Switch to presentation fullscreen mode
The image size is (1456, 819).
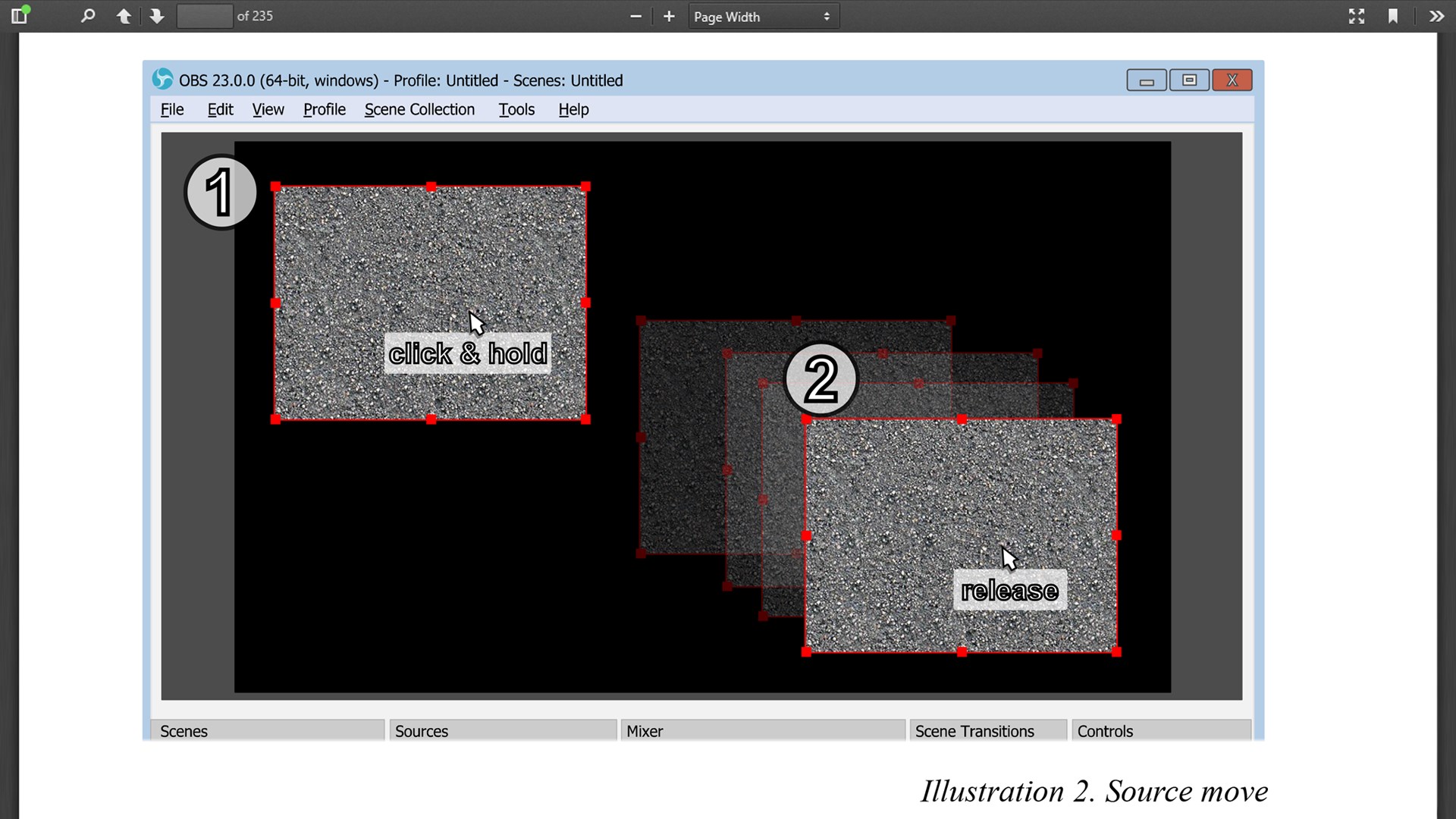(x=1357, y=16)
